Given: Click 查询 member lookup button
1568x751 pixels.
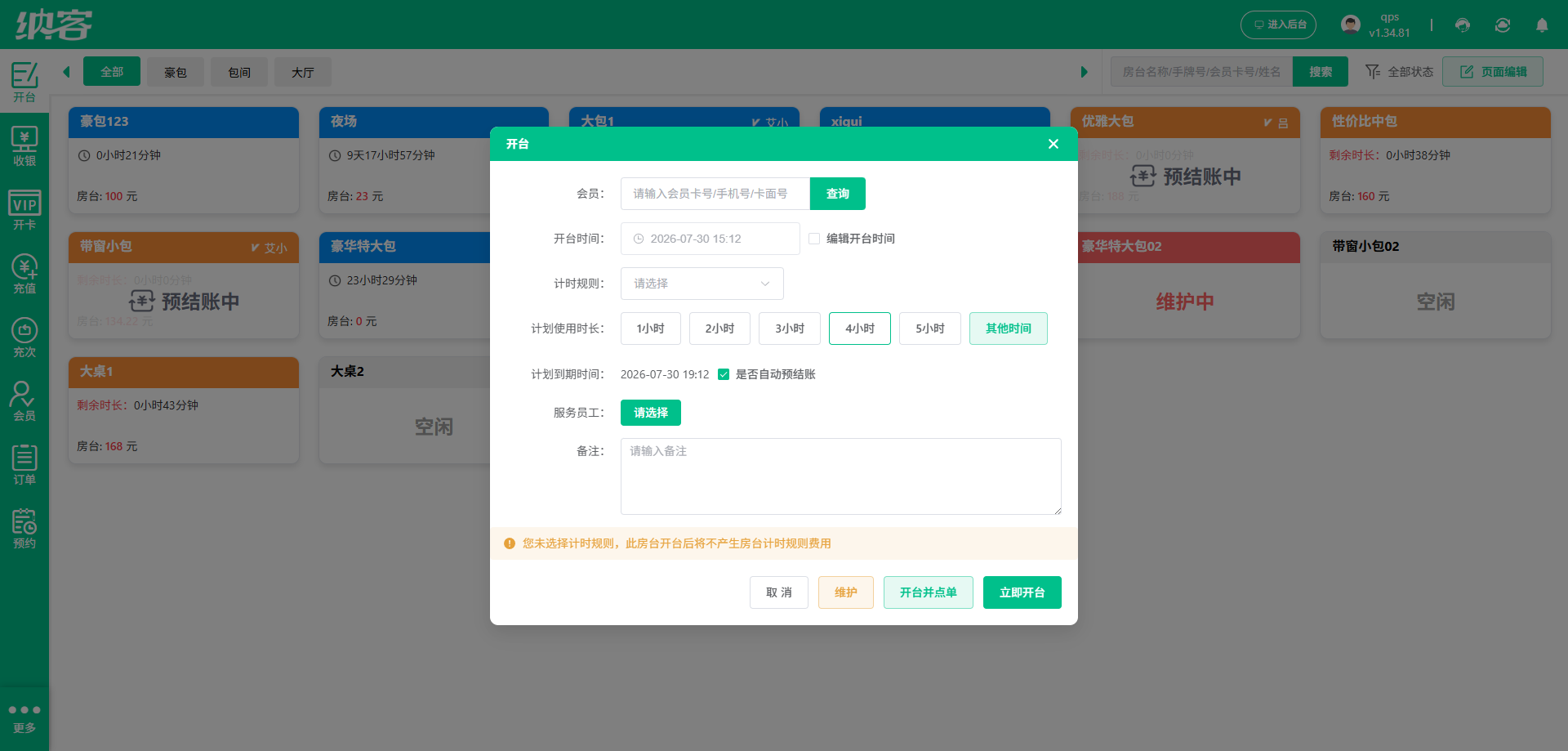Looking at the screenshot, I should click(x=838, y=194).
